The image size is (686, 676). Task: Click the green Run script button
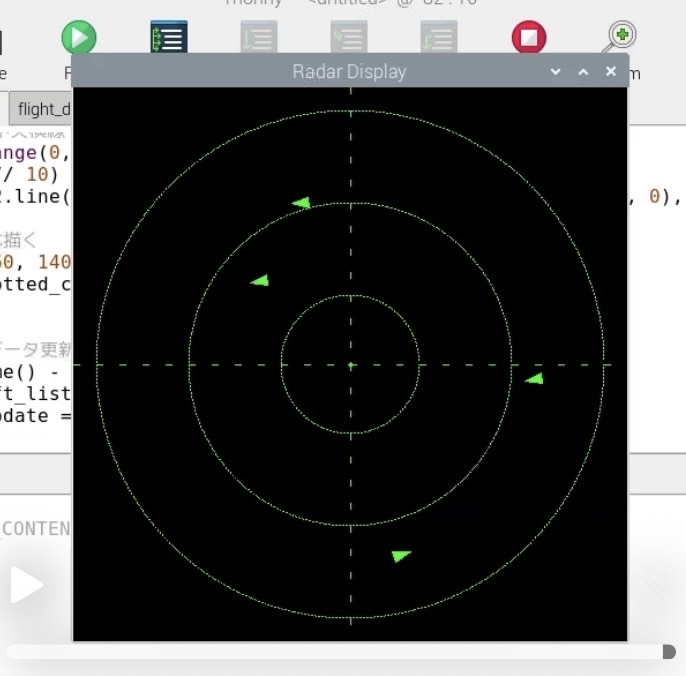(x=79, y=37)
